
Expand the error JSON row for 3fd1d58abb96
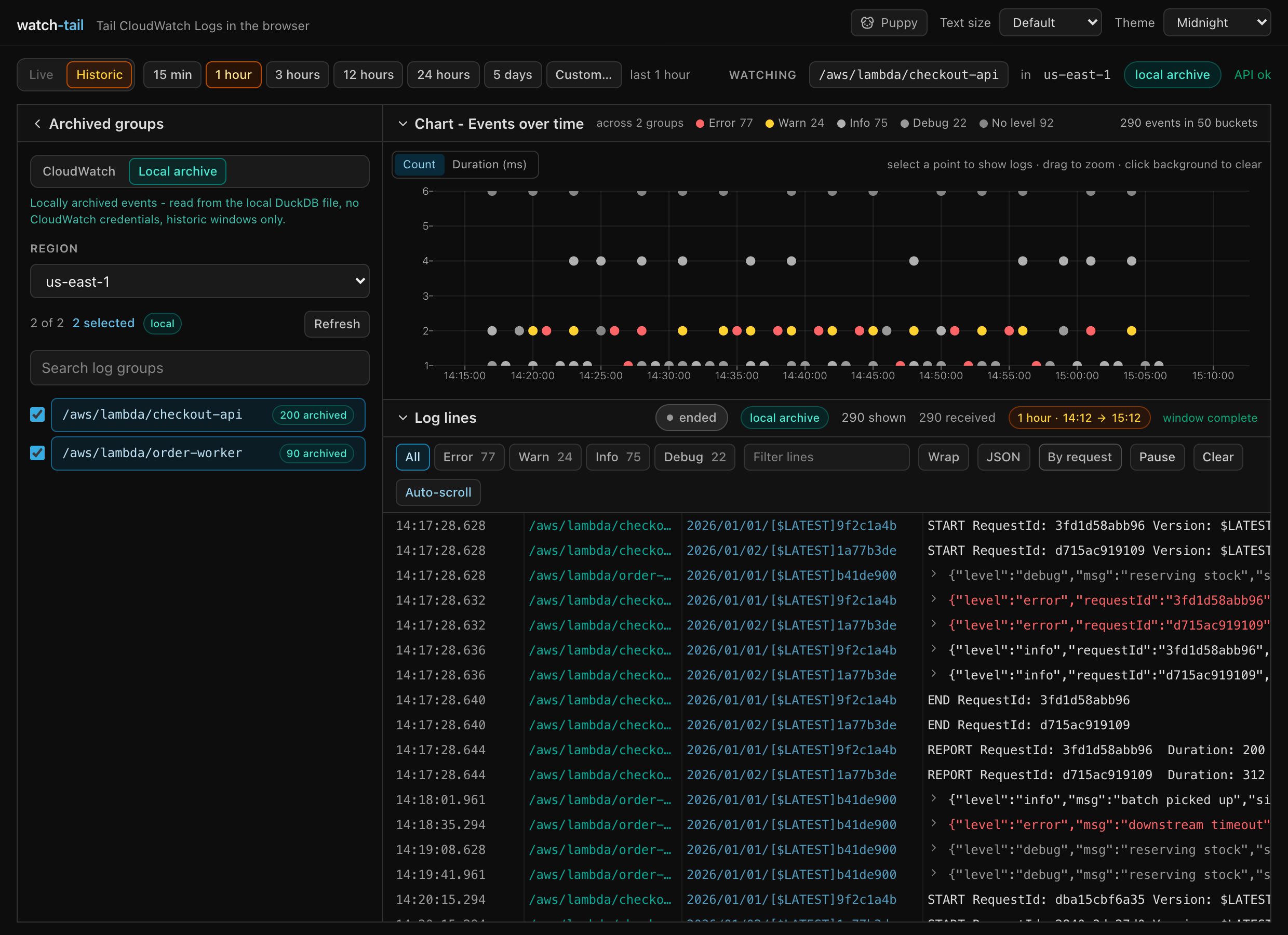[x=934, y=599]
